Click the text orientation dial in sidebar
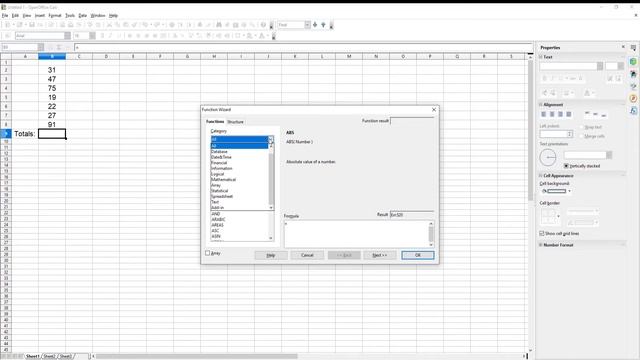This screenshot has width=640, height=360. point(548,158)
